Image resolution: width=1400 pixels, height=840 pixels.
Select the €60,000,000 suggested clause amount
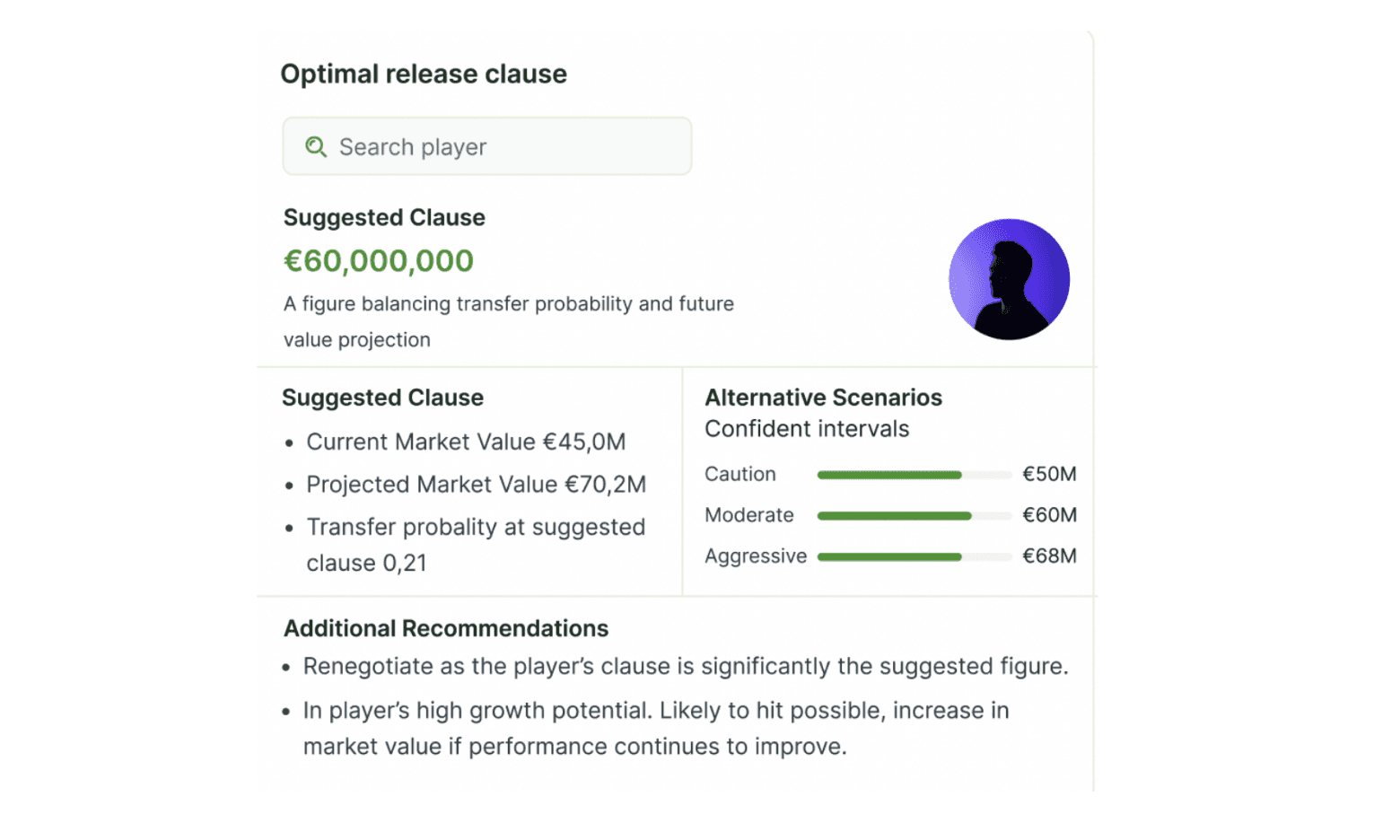pos(379,261)
